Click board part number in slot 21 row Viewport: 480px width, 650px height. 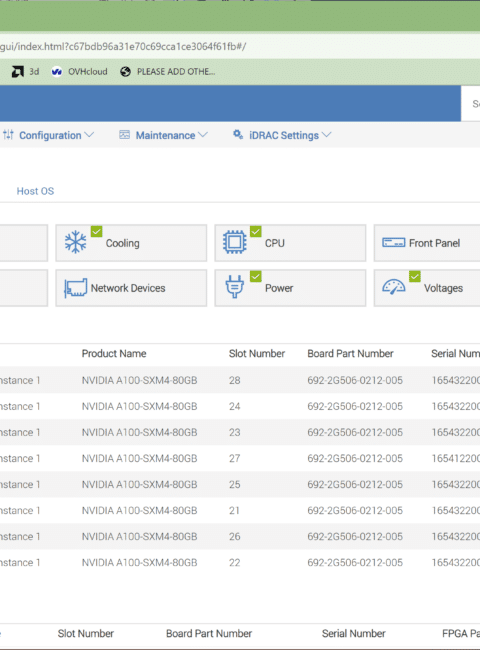[355, 510]
